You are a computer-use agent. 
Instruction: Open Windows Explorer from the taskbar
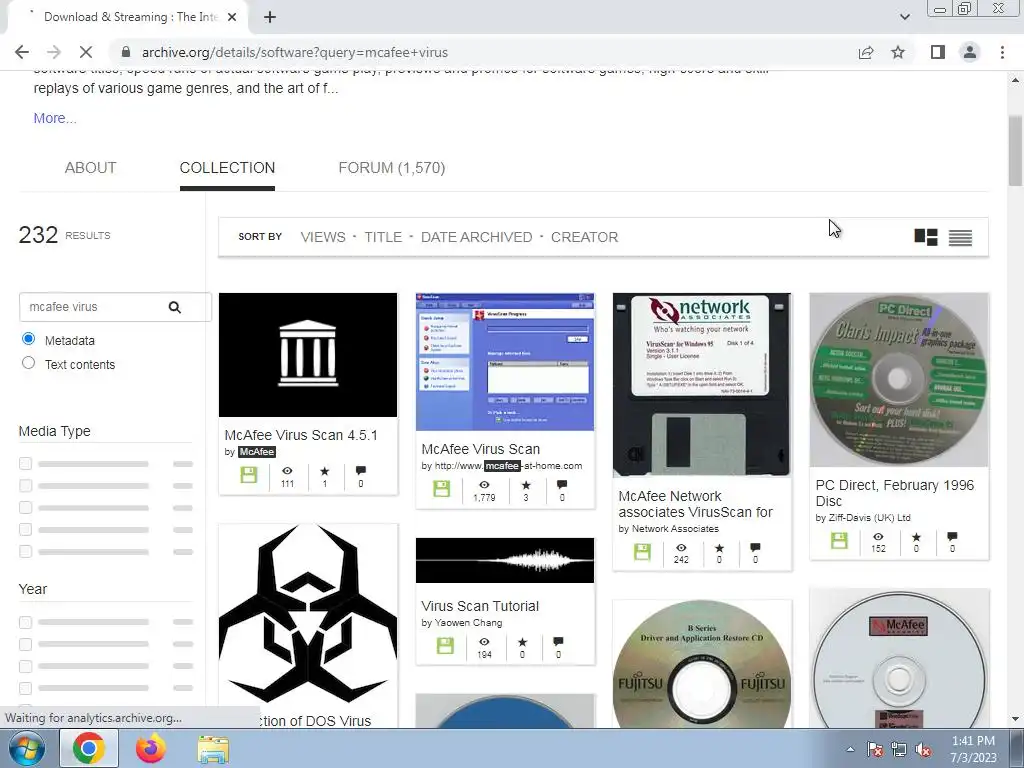213,748
